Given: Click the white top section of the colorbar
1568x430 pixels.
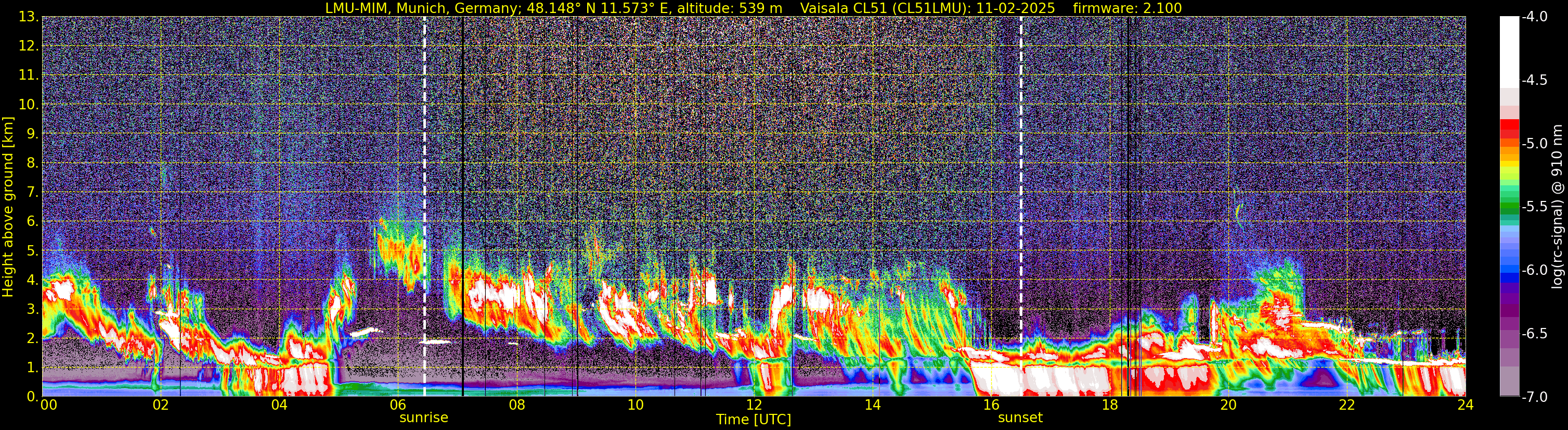Looking at the screenshot, I should coord(1509,52).
